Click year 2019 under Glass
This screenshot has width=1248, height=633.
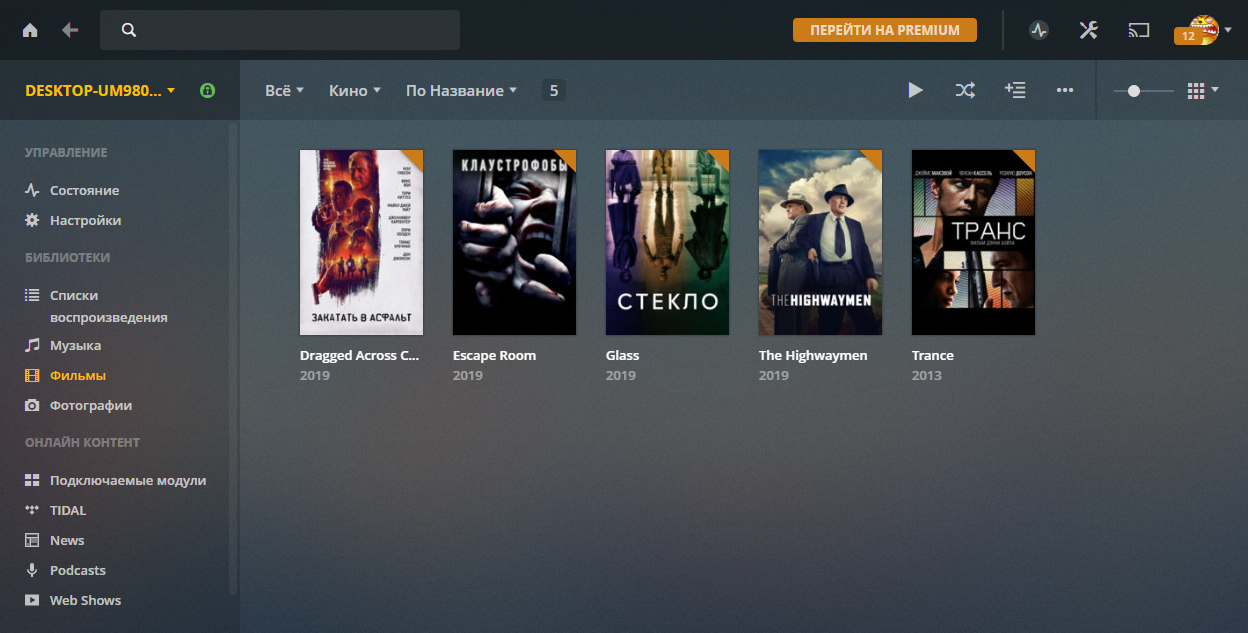[x=621, y=375]
